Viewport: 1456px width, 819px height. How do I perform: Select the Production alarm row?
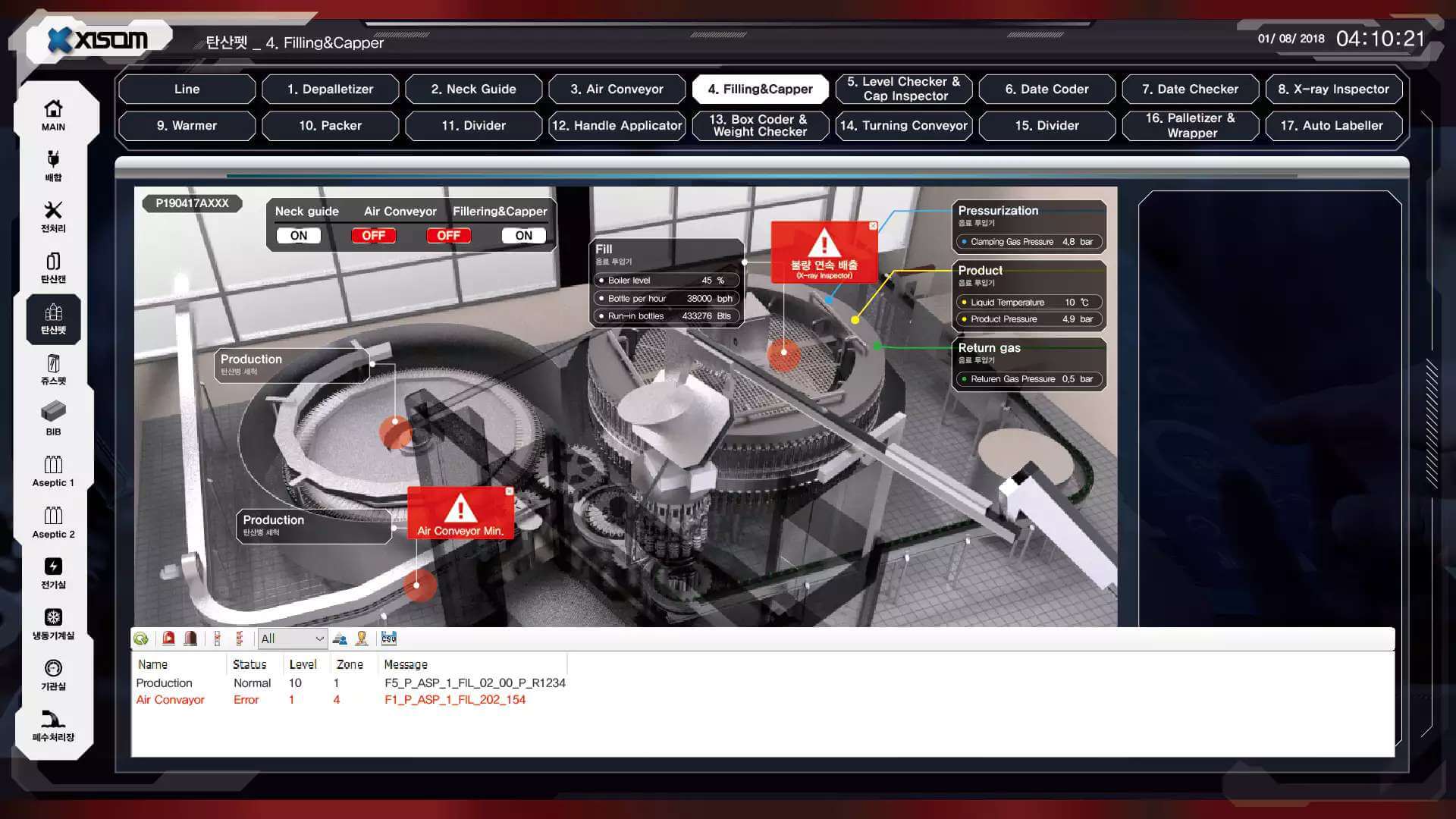[x=351, y=682]
